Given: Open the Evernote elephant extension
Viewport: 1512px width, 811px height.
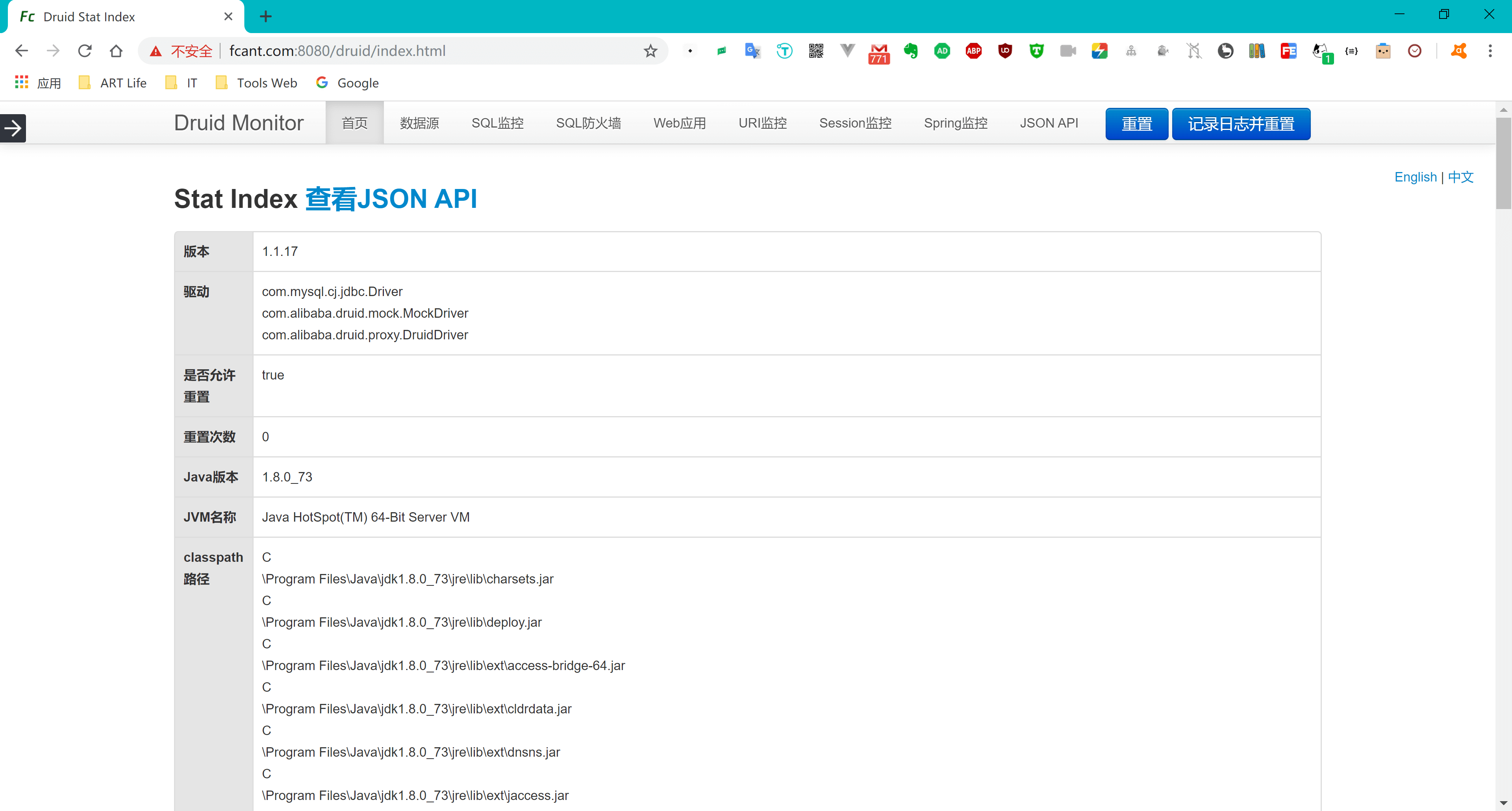Looking at the screenshot, I should 910,51.
